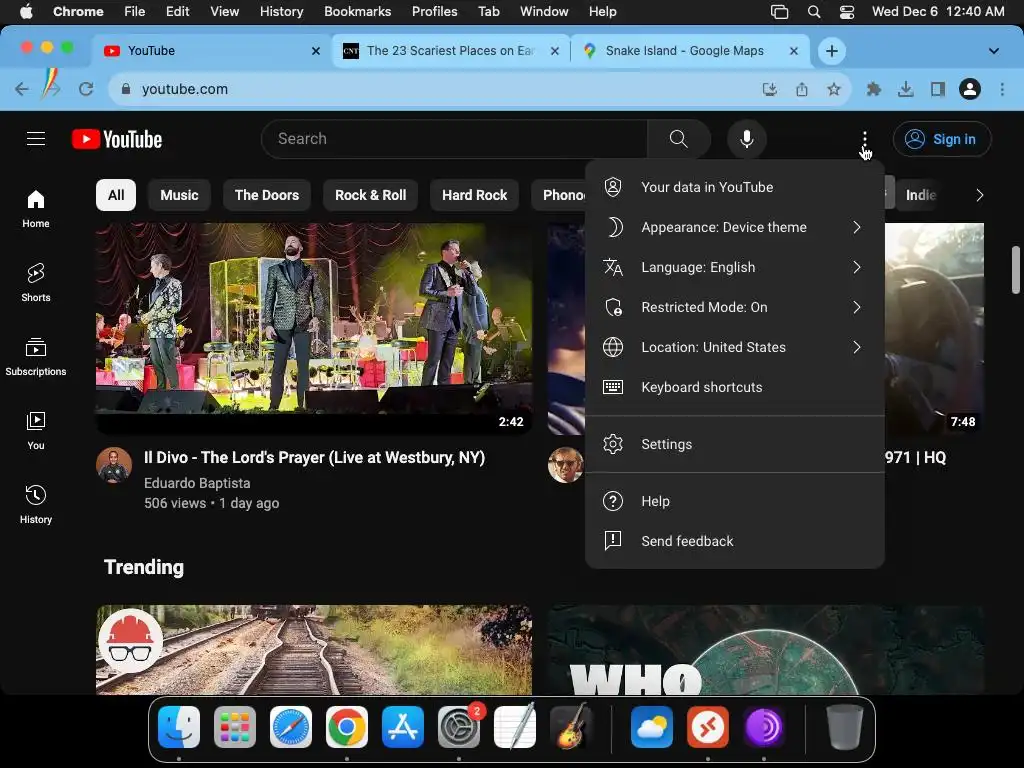Open Help from the menu
This screenshot has height=768, width=1024.
(x=735, y=501)
